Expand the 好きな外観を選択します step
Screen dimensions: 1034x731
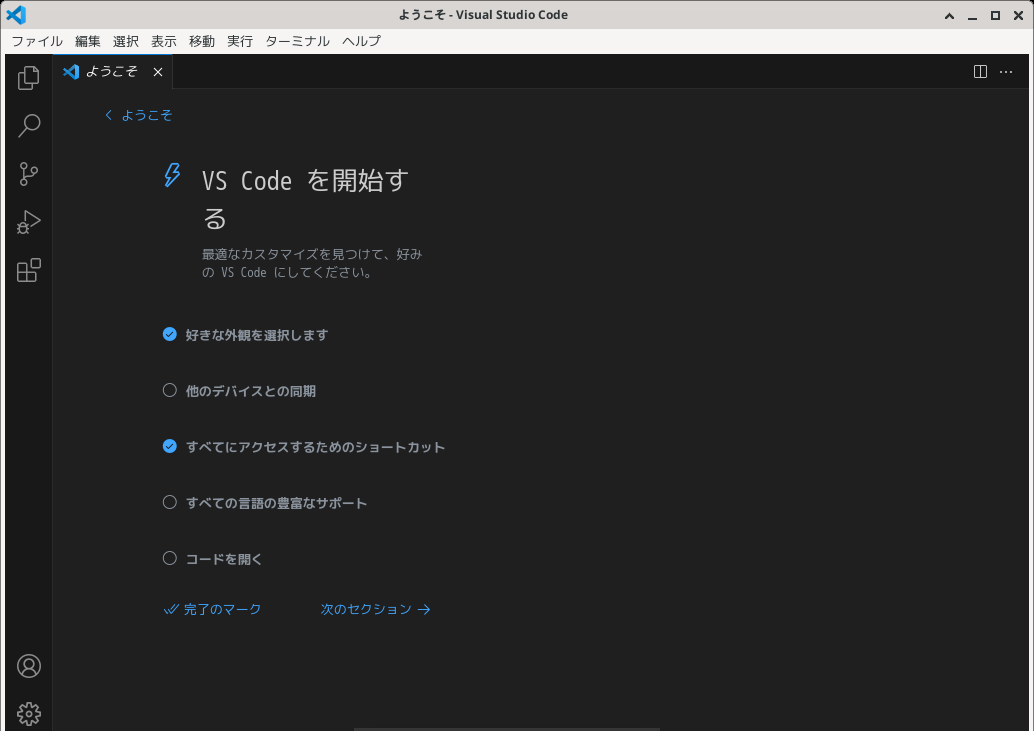pos(257,335)
